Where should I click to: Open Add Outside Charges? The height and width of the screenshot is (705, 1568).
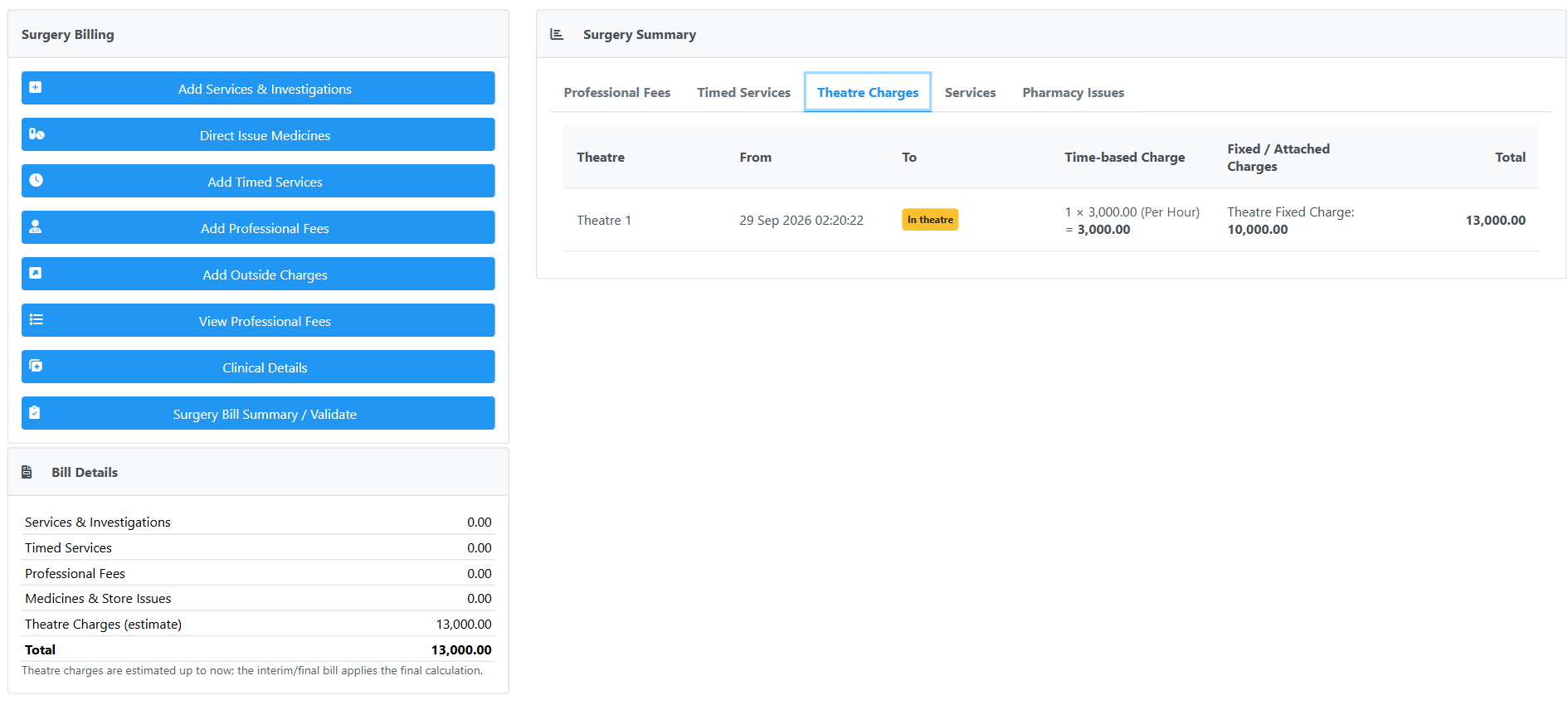click(x=258, y=274)
